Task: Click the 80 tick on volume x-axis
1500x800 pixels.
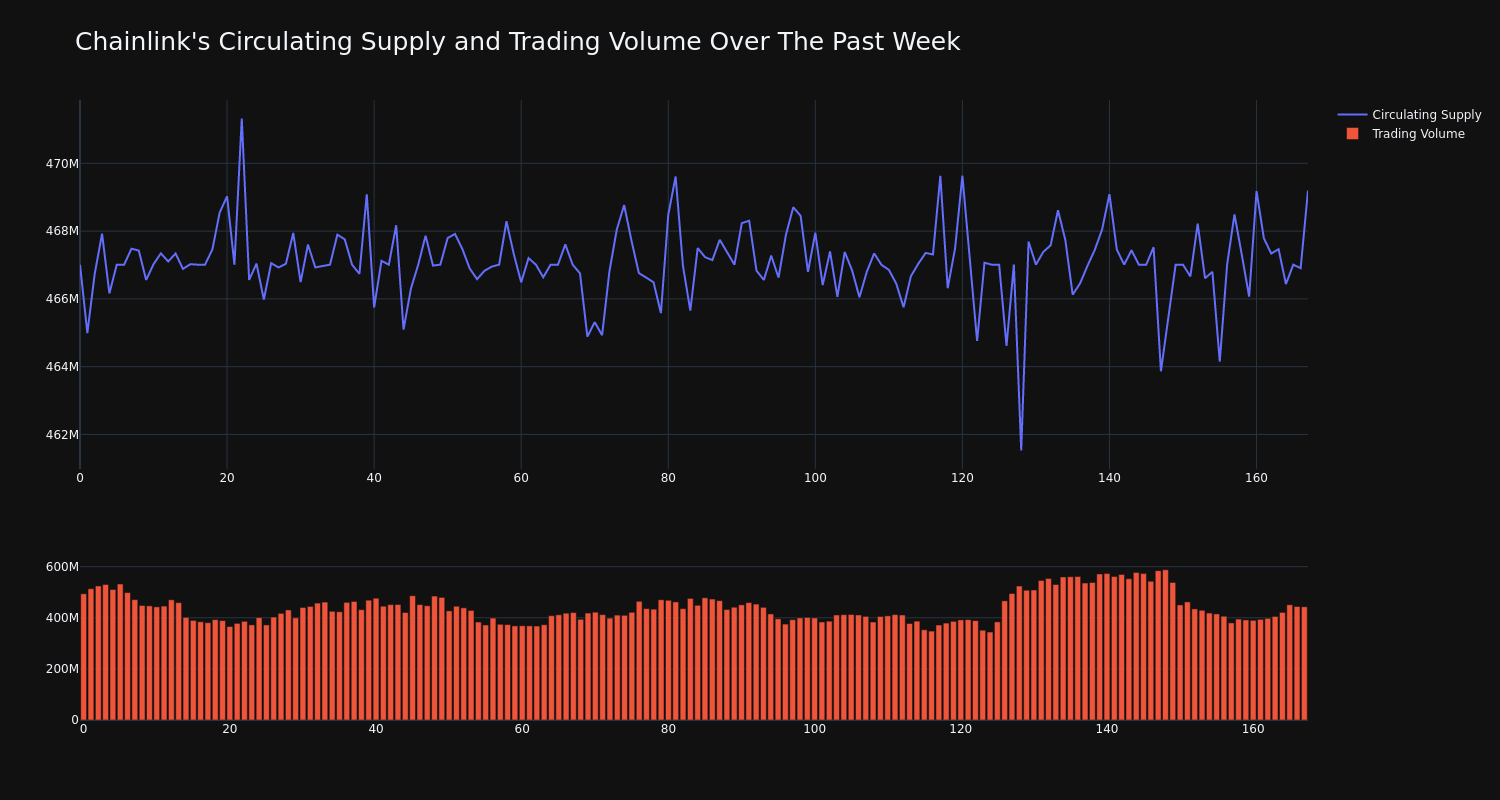Action: coord(668,729)
